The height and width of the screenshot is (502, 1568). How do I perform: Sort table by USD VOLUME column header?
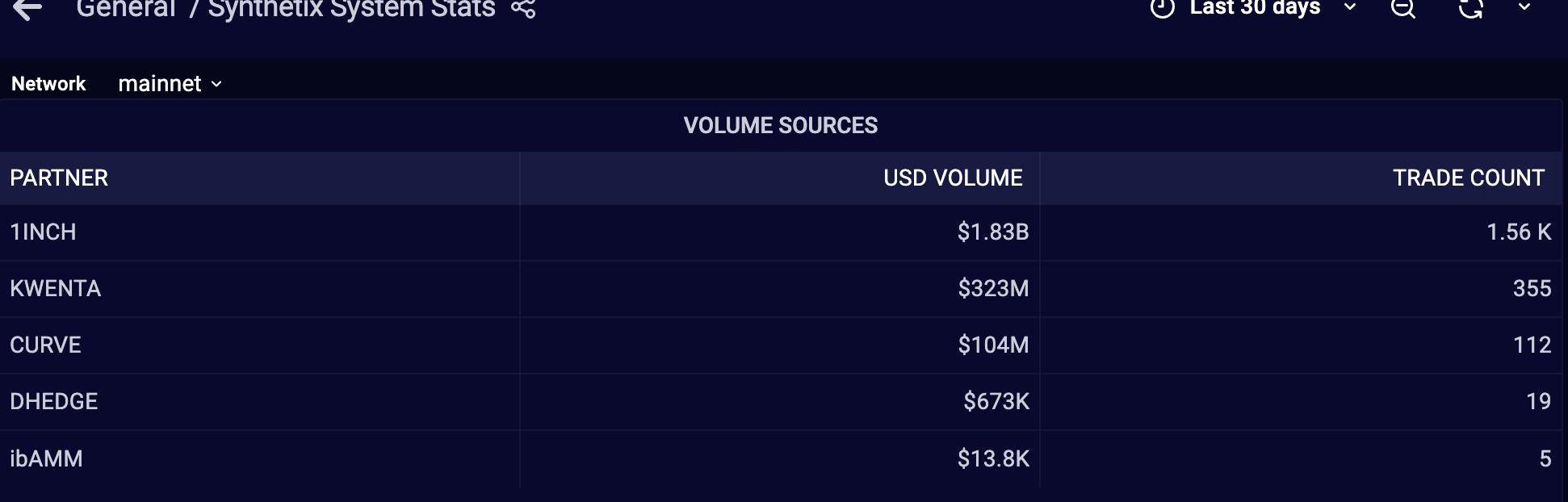(953, 178)
